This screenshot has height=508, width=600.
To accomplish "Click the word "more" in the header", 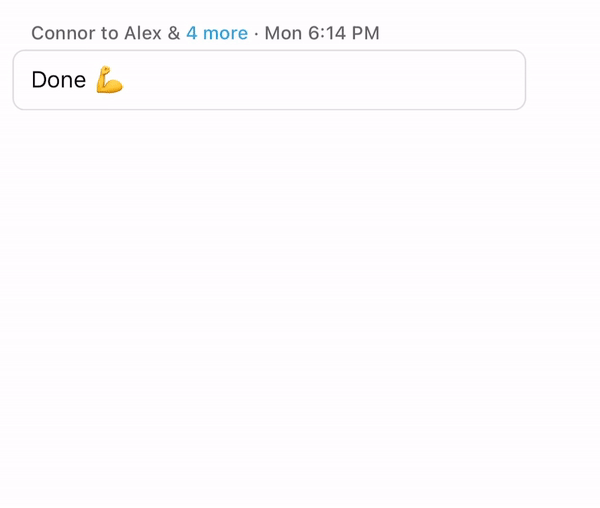I will pyautogui.click(x=225, y=33).
